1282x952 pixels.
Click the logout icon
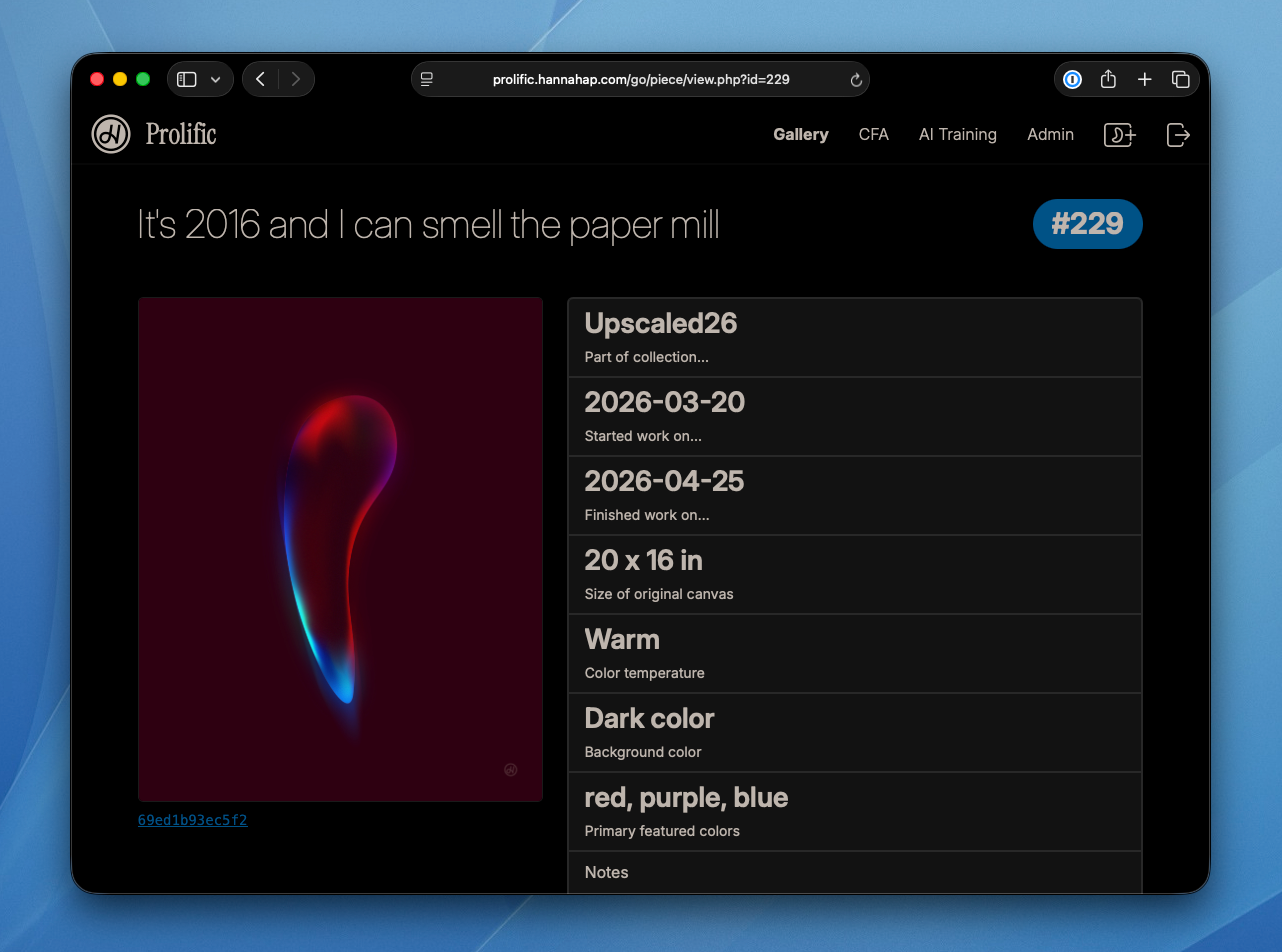coord(1178,135)
